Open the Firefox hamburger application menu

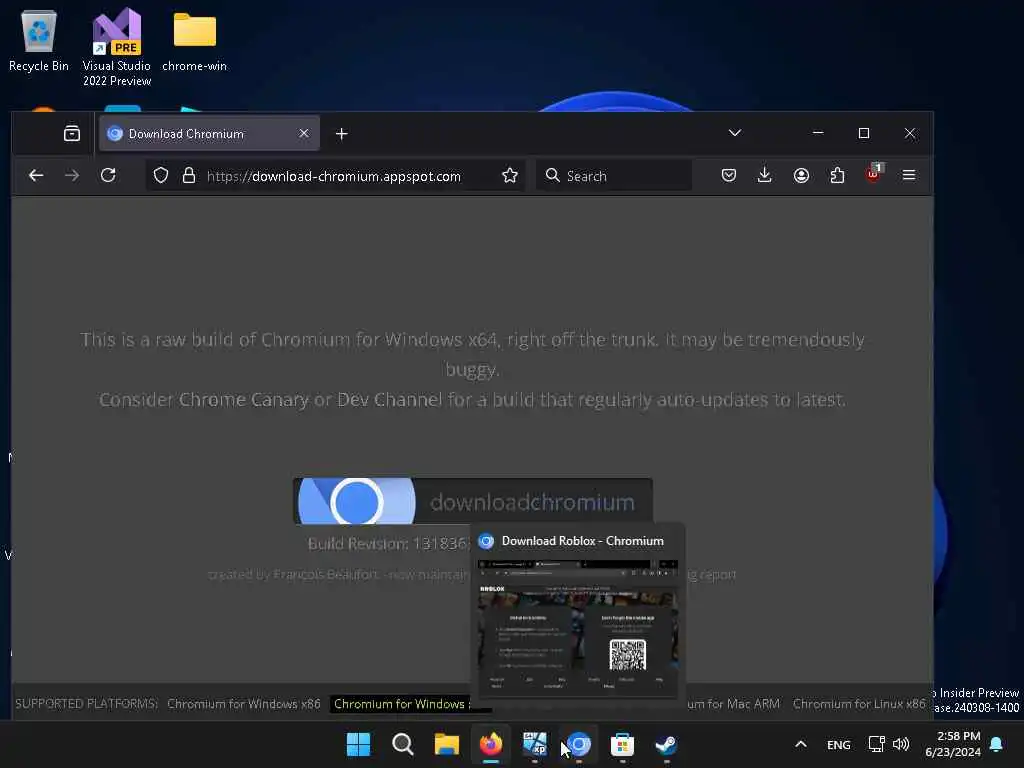pyautogui.click(x=908, y=176)
